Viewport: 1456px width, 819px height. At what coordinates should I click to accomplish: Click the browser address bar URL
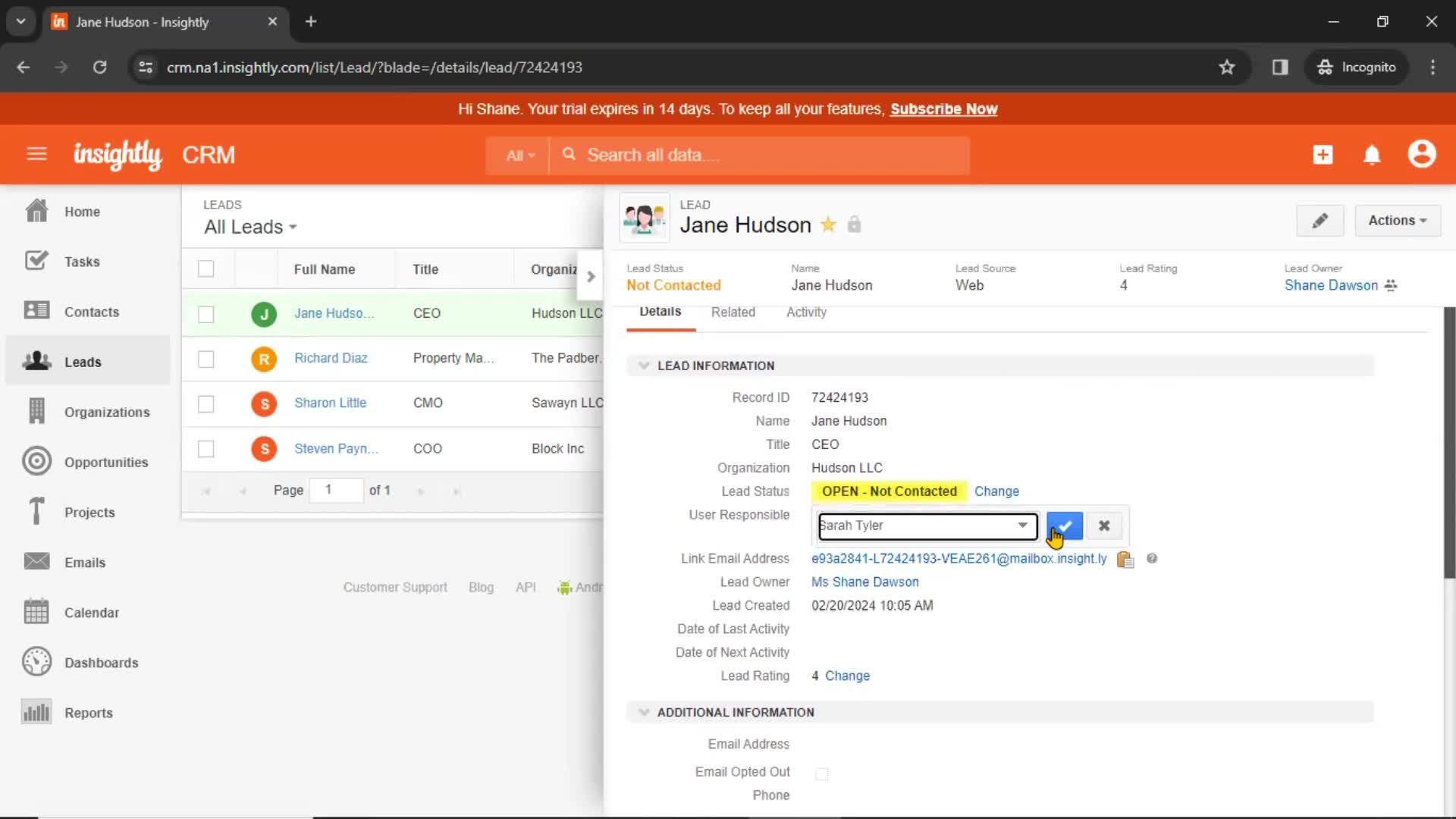[x=375, y=67]
